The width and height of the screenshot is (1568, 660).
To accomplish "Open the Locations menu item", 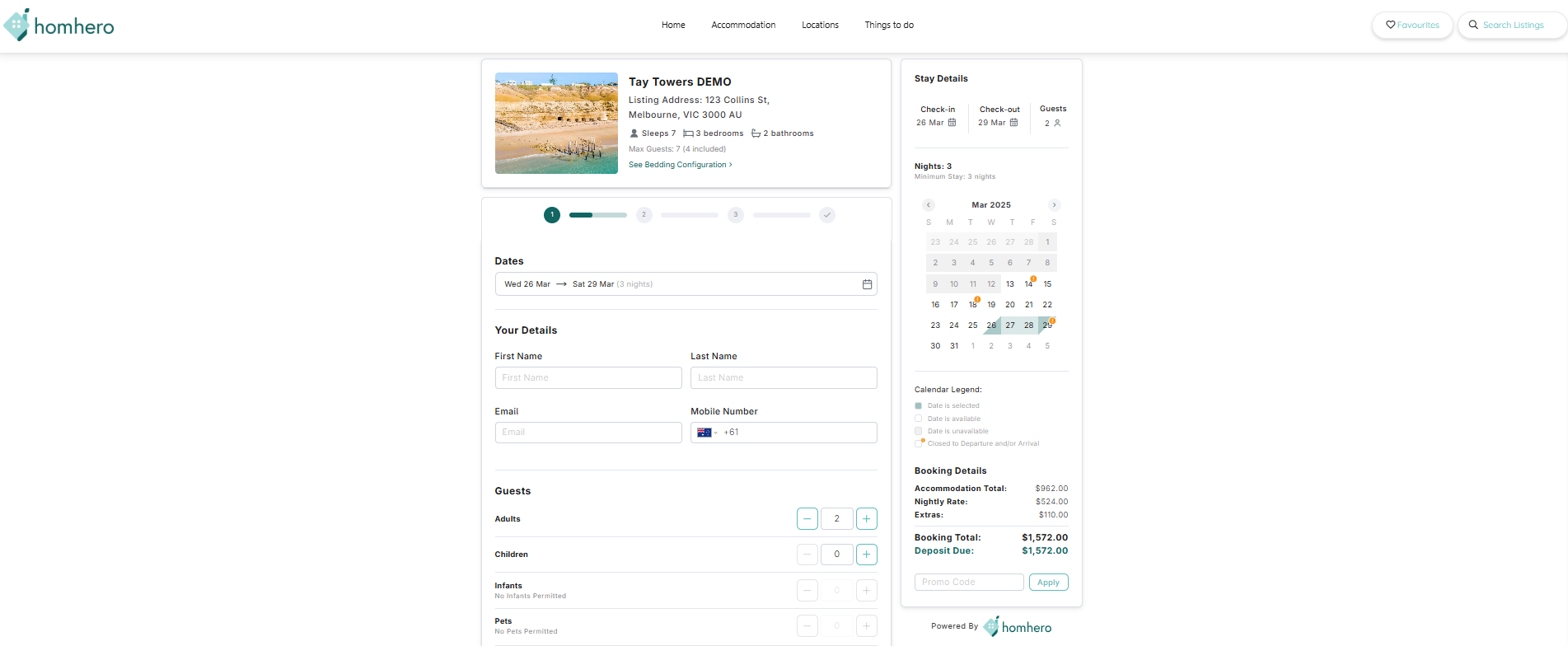I will pyautogui.click(x=820, y=26).
